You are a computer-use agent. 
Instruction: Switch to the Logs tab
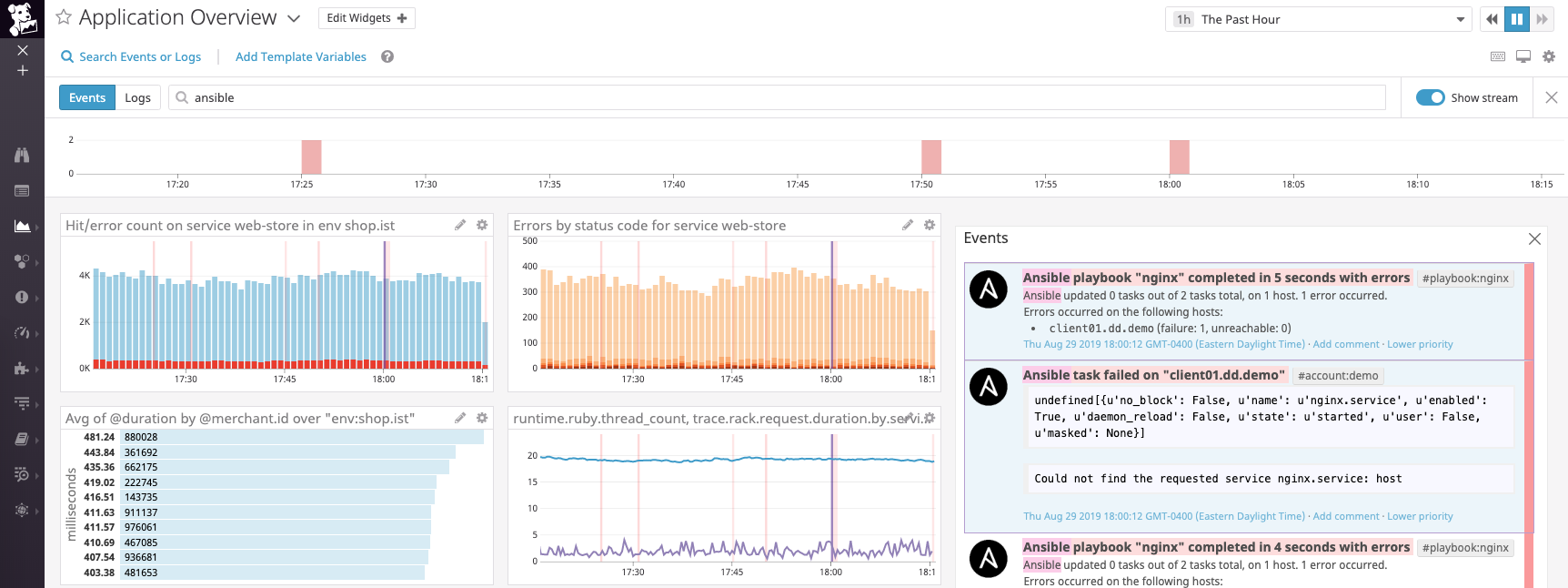click(138, 97)
